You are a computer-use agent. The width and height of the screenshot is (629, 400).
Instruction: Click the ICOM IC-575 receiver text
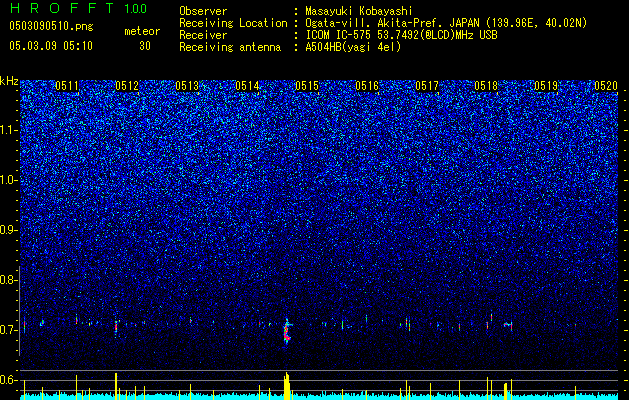pyautogui.click(x=401, y=35)
